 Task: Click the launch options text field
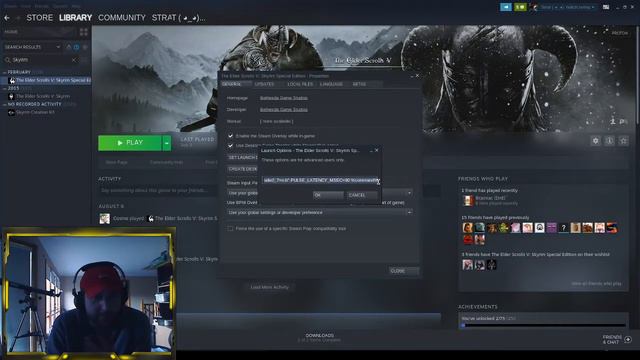tap(320, 180)
